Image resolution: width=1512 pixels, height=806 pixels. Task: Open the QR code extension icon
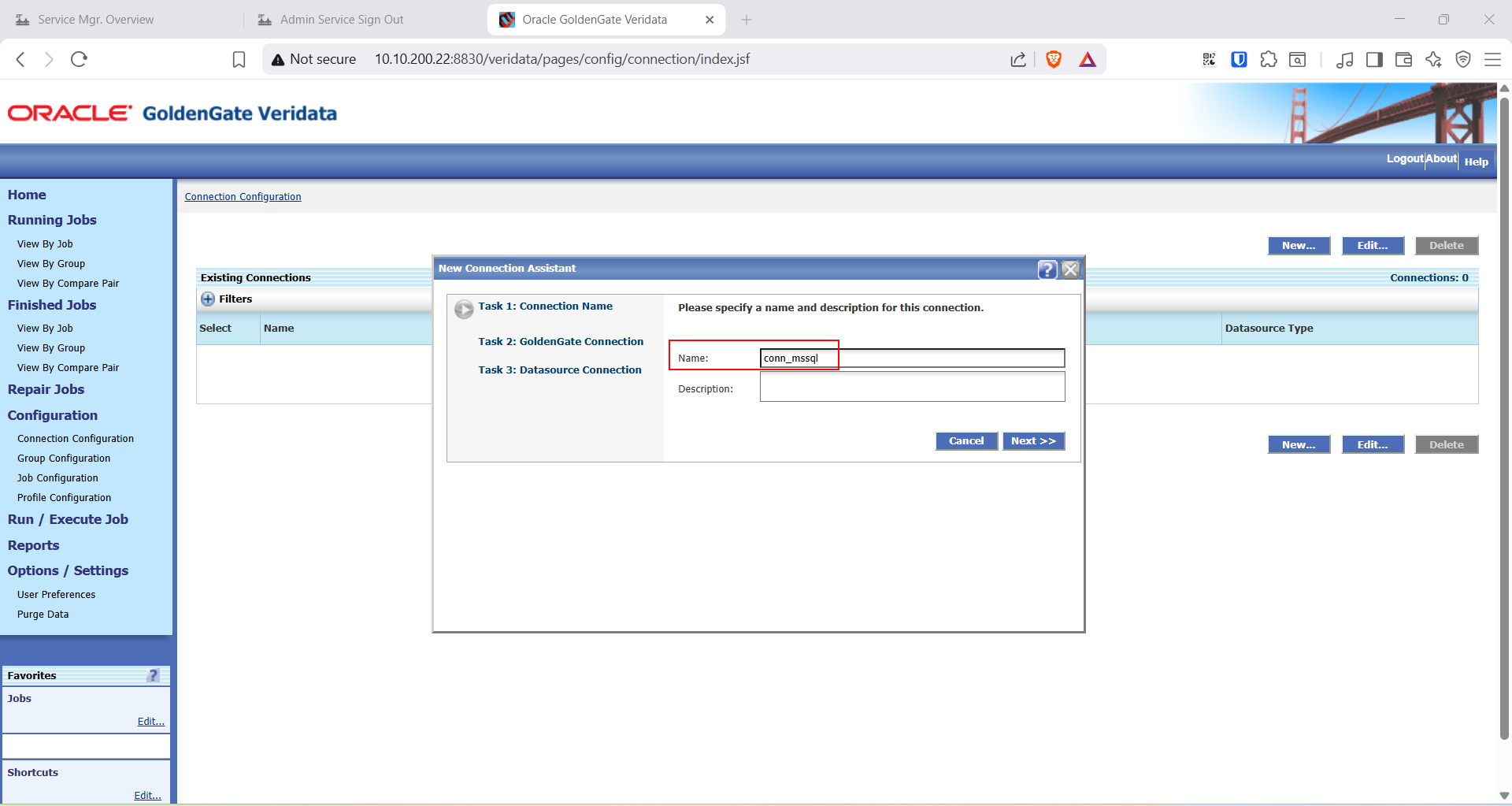(x=1209, y=59)
